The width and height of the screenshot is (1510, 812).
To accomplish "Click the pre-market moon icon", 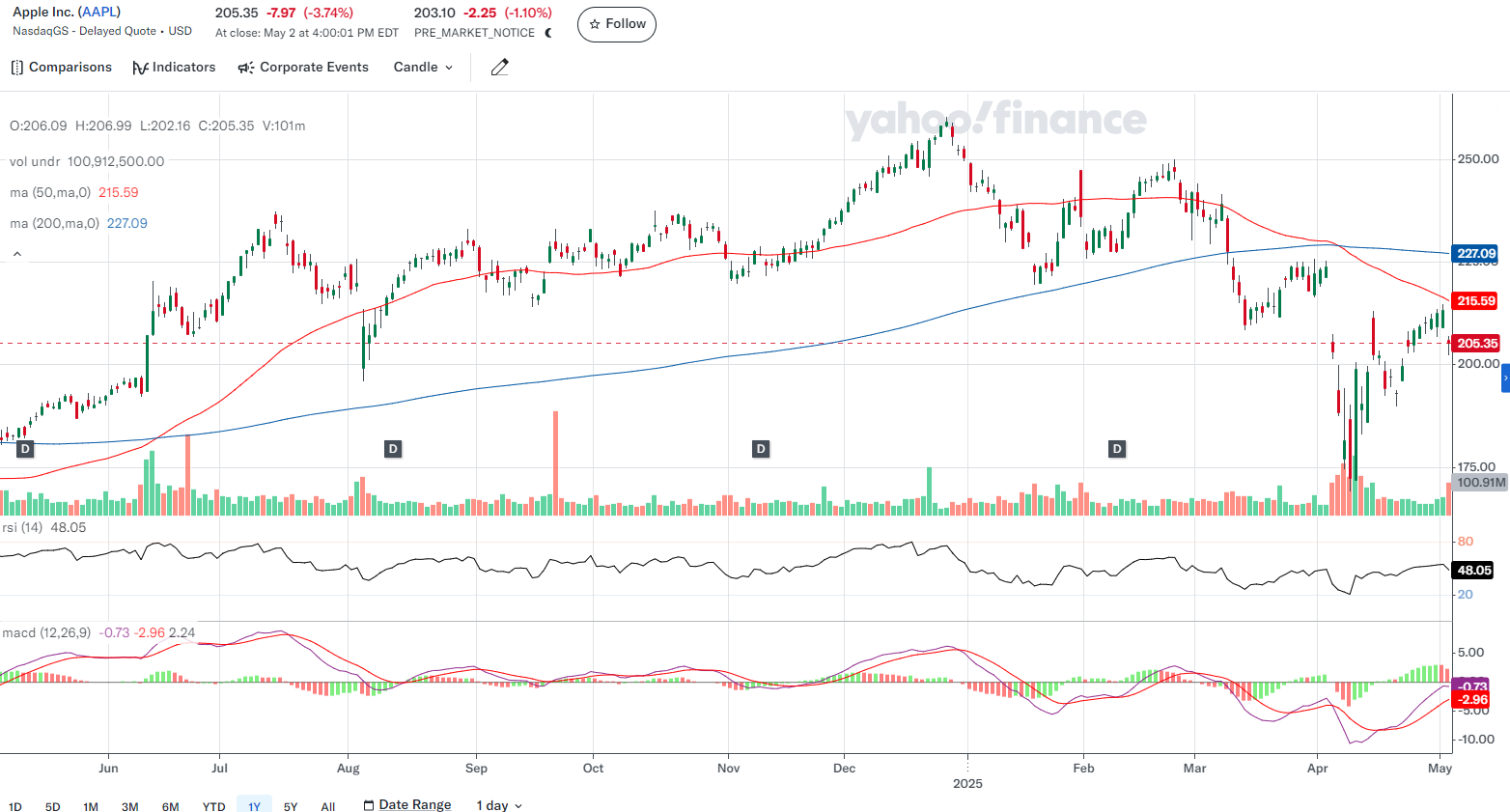I will pos(548,33).
